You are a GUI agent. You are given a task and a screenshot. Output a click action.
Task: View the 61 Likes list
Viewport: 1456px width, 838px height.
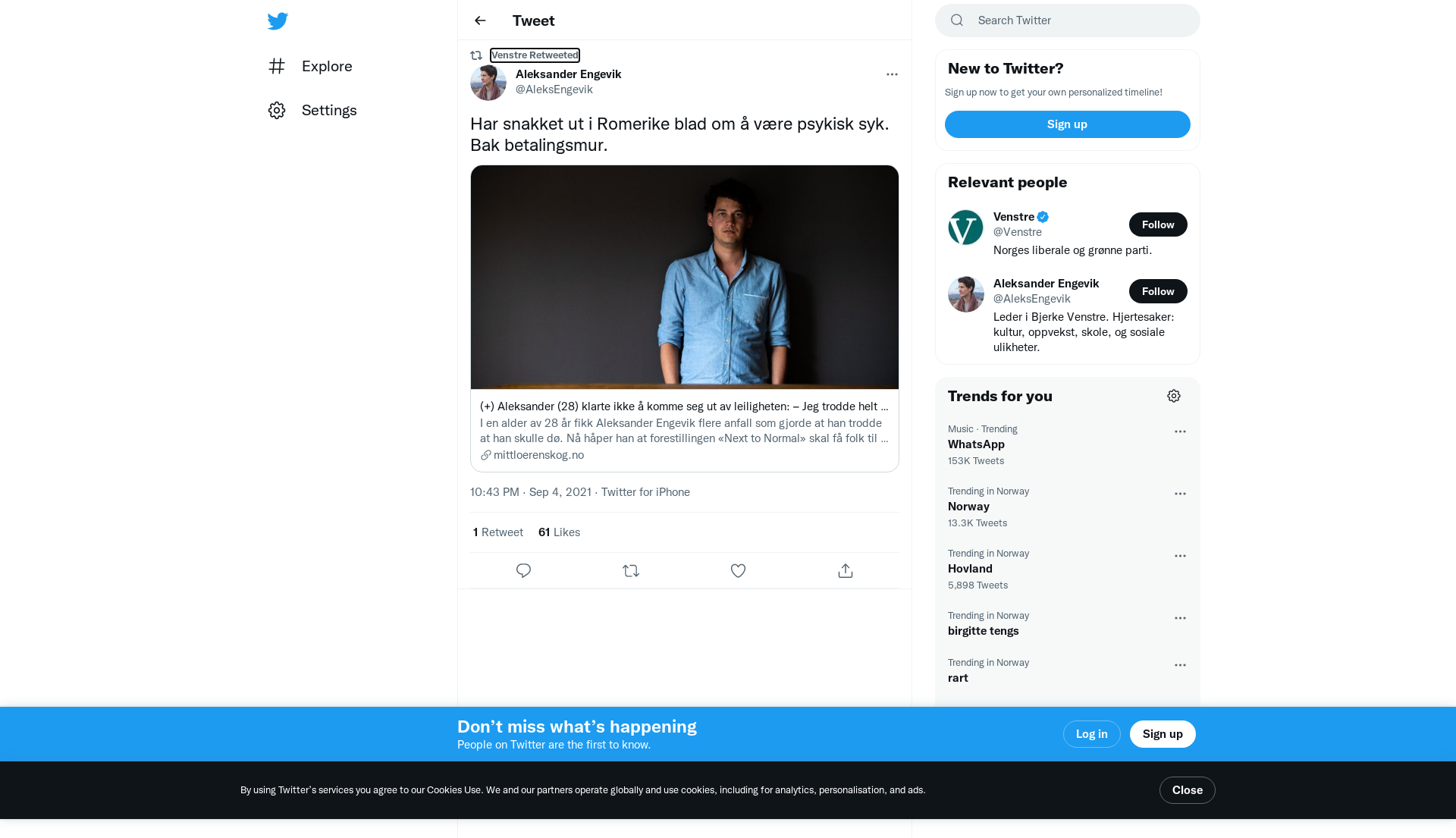559,532
